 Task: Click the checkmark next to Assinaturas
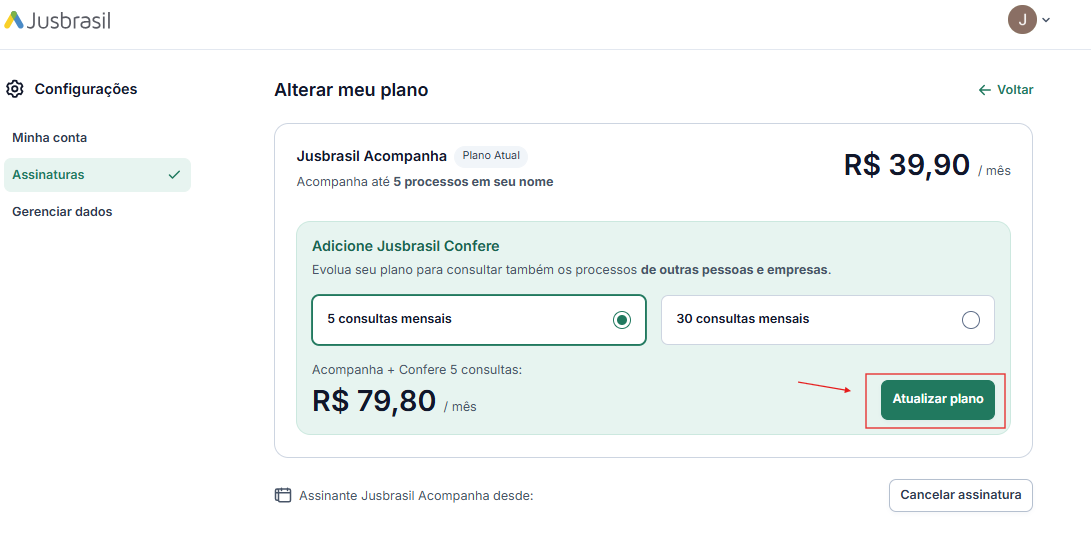(x=175, y=175)
